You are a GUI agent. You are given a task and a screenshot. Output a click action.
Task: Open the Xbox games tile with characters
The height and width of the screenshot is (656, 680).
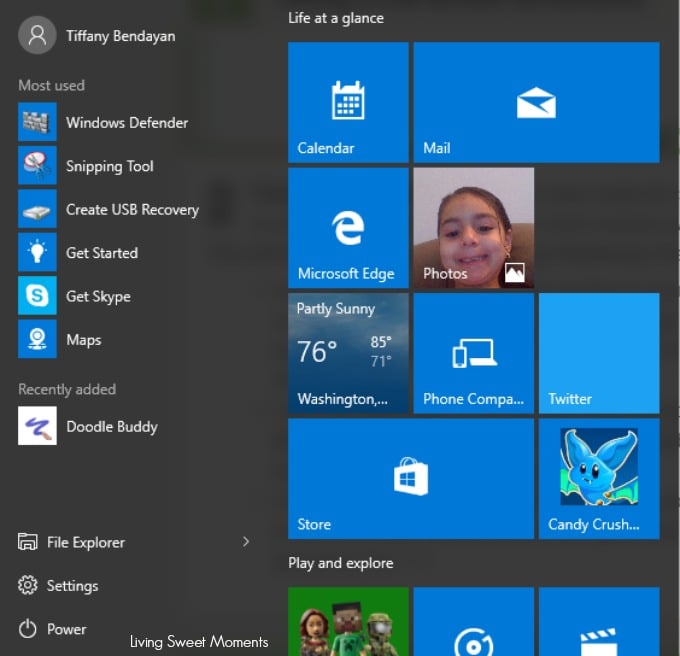tap(348, 621)
